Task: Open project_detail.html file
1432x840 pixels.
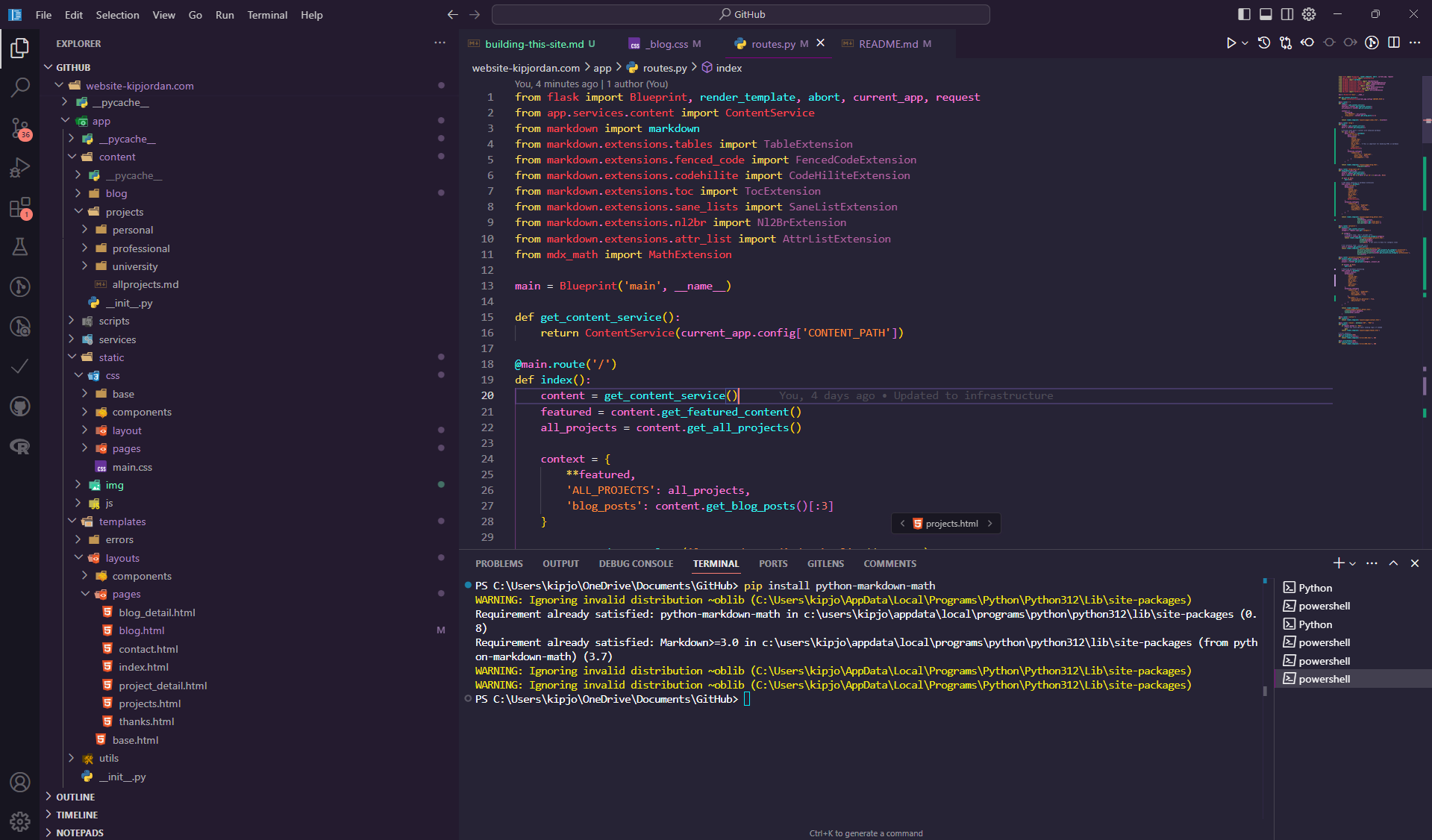Action: (250, 686)
